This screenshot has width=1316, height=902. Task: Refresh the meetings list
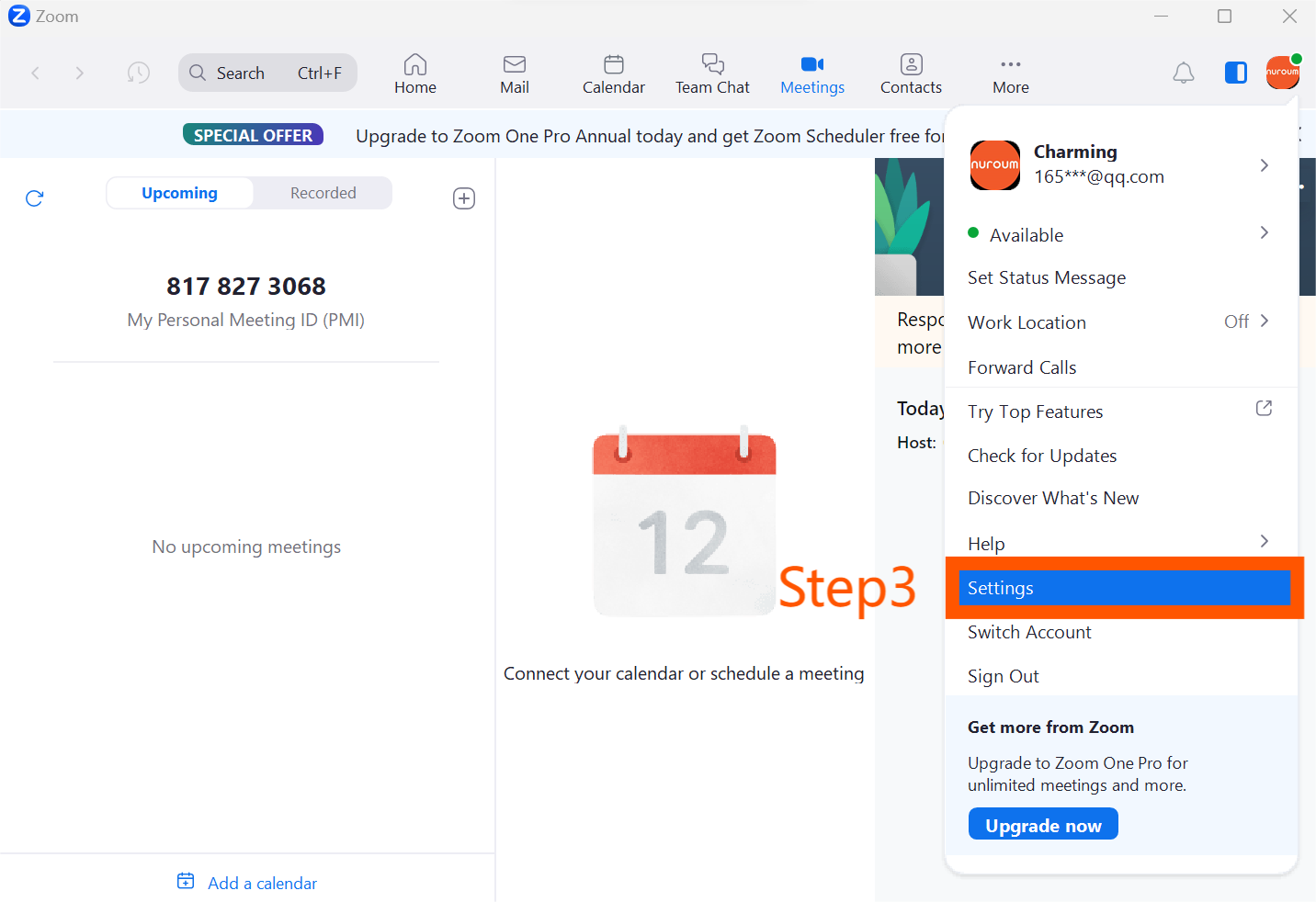35,198
